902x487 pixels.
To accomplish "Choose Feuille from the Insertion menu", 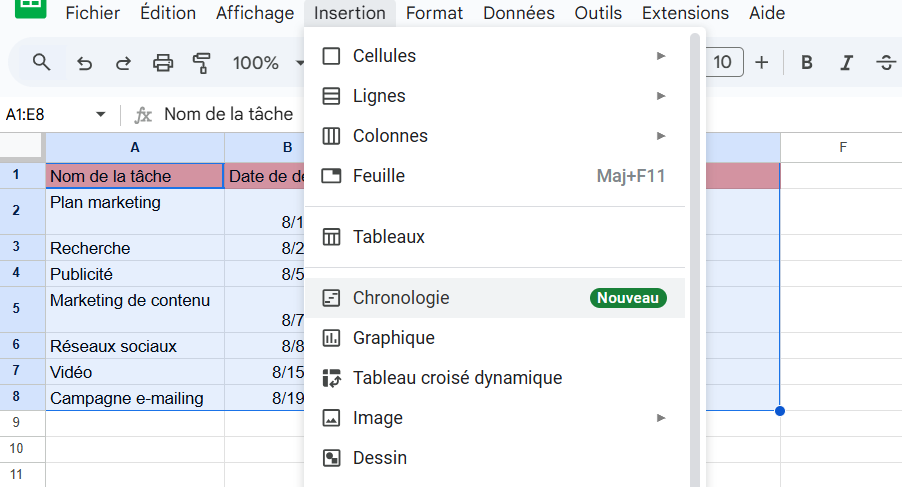I will (x=495, y=176).
